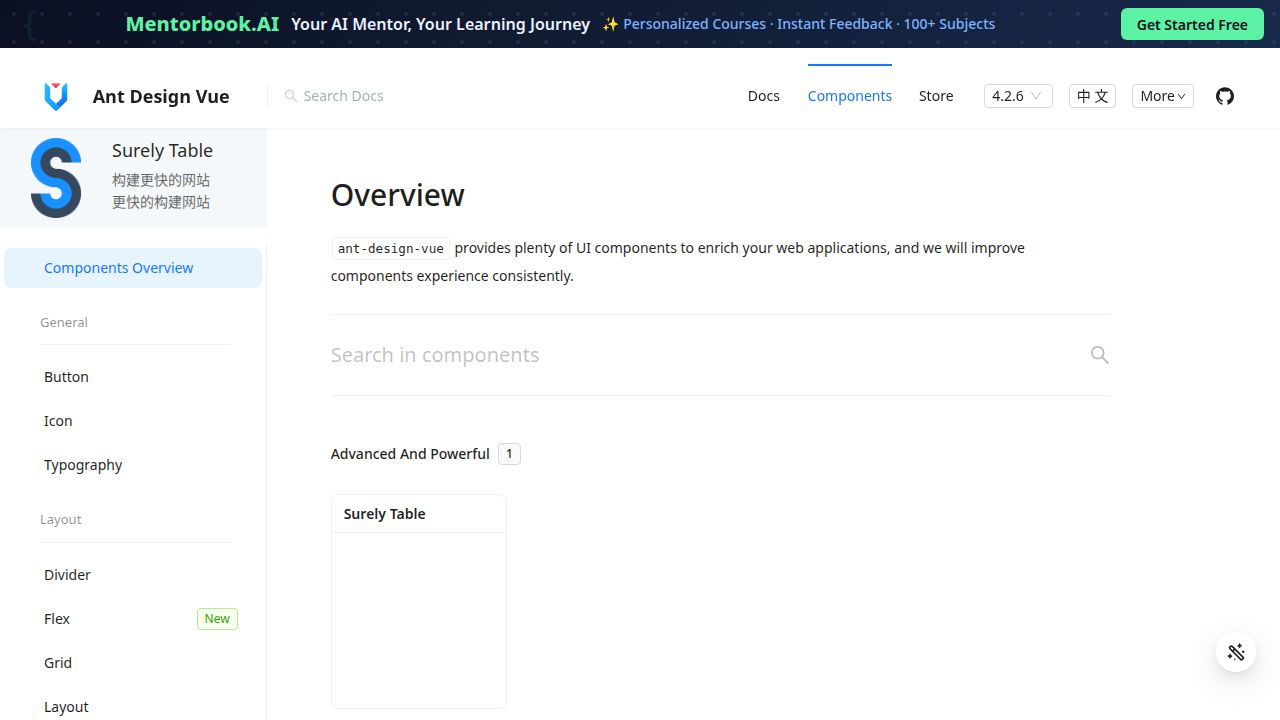
Task: Open the floating theme wand button
Action: pyautogui.click(x=1236, y=652)
